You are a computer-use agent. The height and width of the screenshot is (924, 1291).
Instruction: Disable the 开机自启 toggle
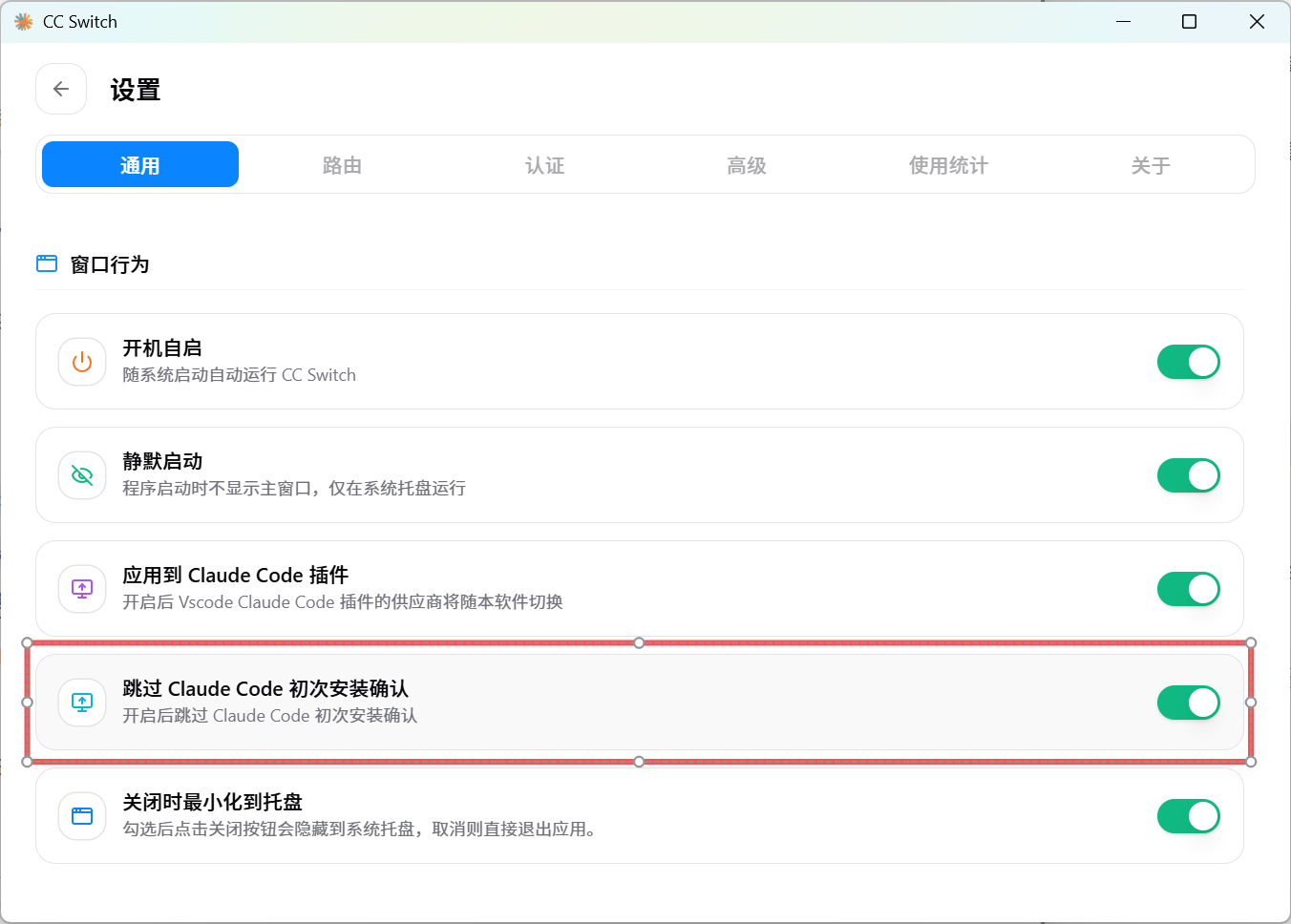pyautogui.click(x=1189, y=362)
